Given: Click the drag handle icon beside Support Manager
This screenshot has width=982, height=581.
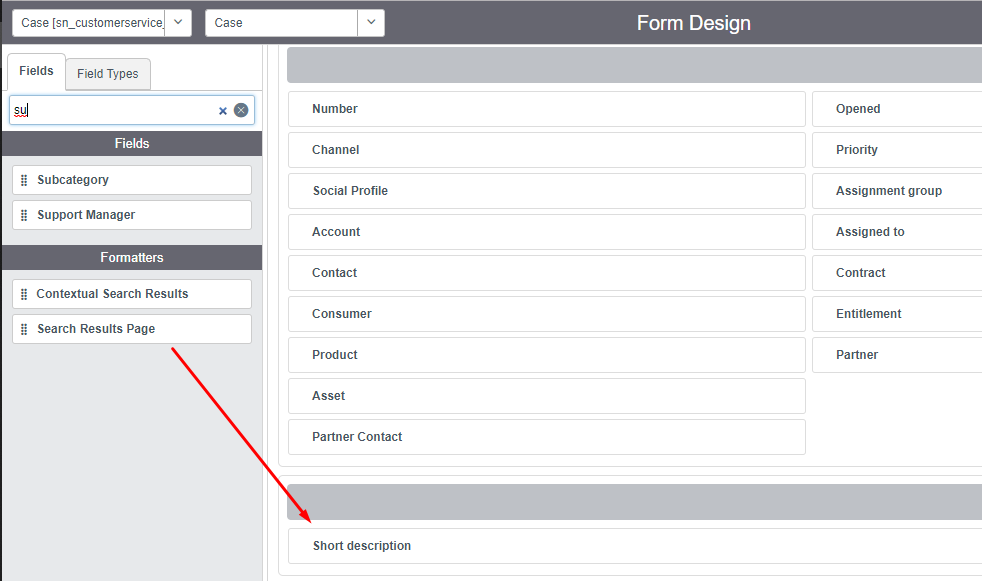Looking at the screenshot, I should (x=24, y=215).
